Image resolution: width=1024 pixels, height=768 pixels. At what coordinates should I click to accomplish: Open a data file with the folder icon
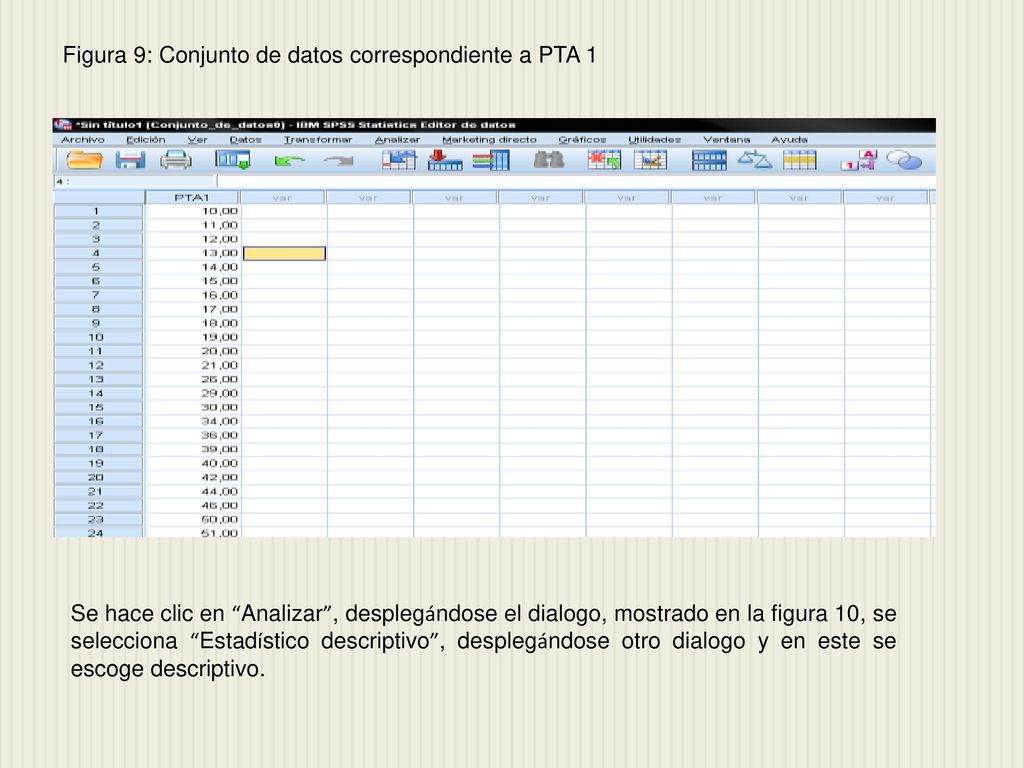tap(85, 160)
